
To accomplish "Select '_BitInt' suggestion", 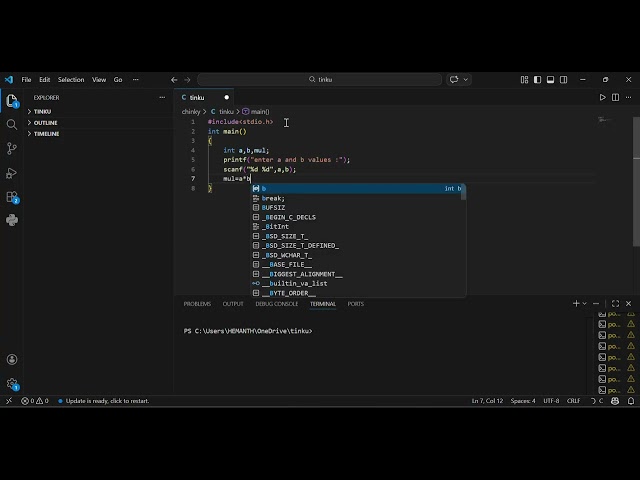I will click(x=356, y=227).
